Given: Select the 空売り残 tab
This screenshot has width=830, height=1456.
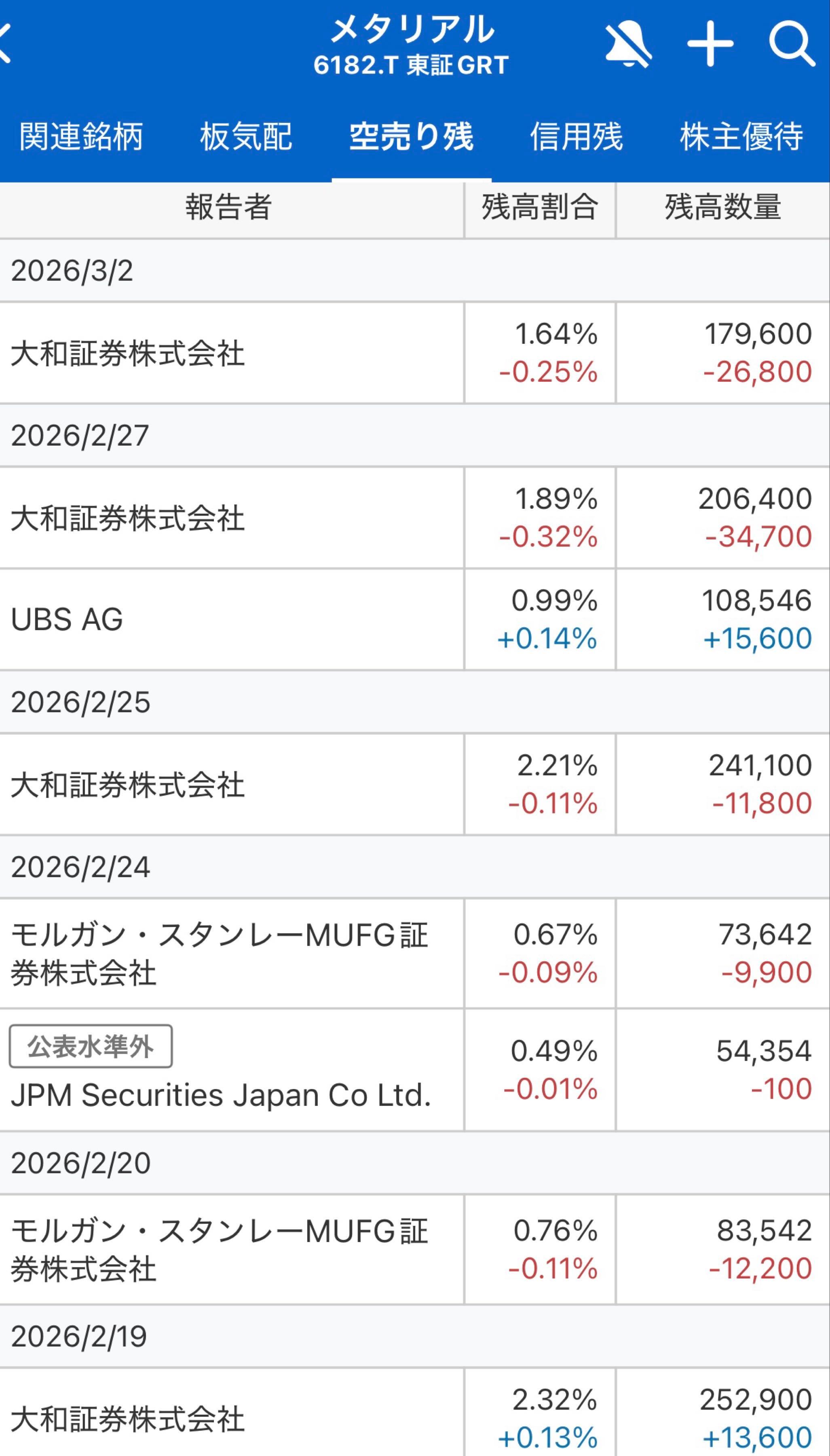Looking at the screenshot, I should pos(411,136).
